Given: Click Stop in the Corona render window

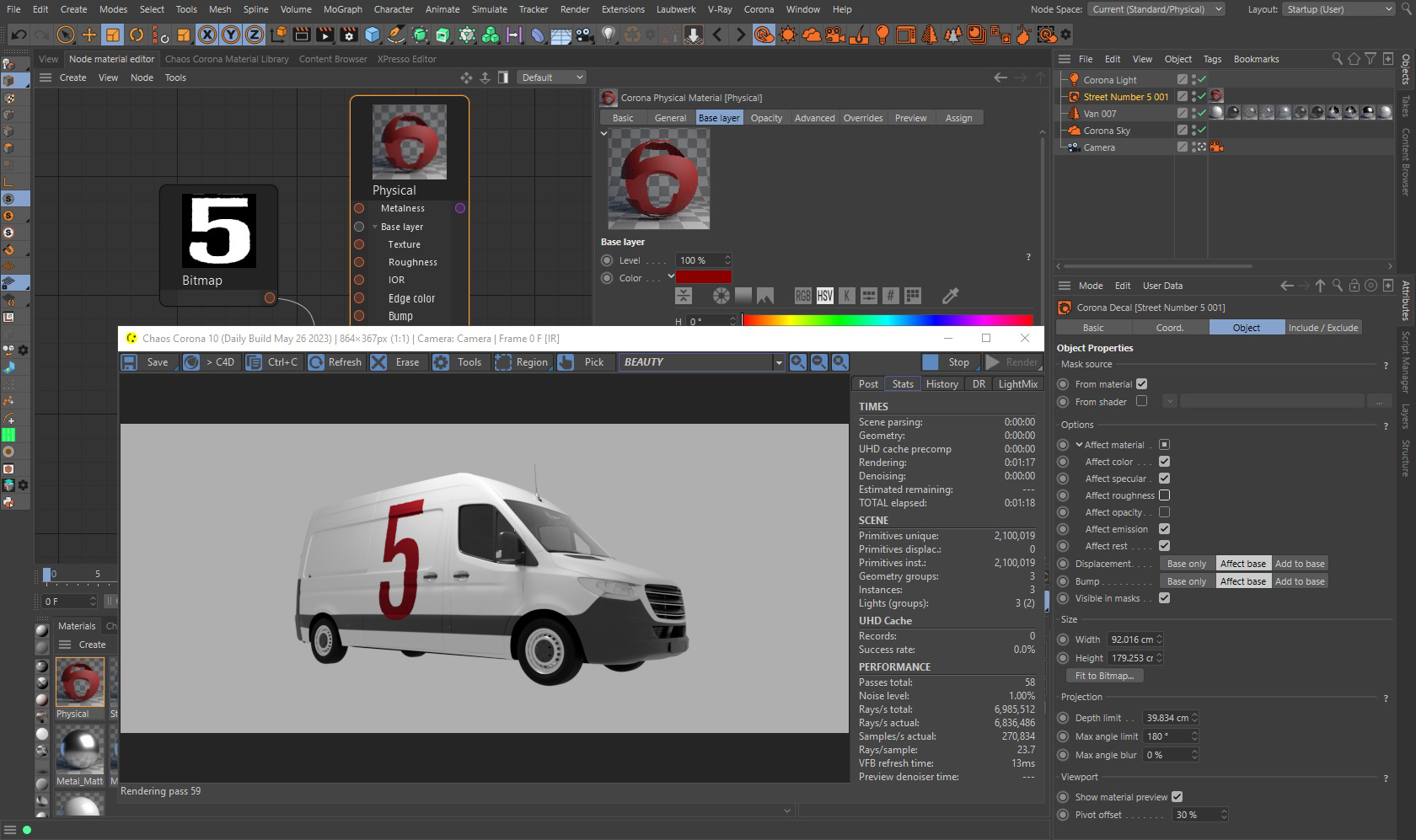Looking at the screenshot, I should click(x=949, y=362).
